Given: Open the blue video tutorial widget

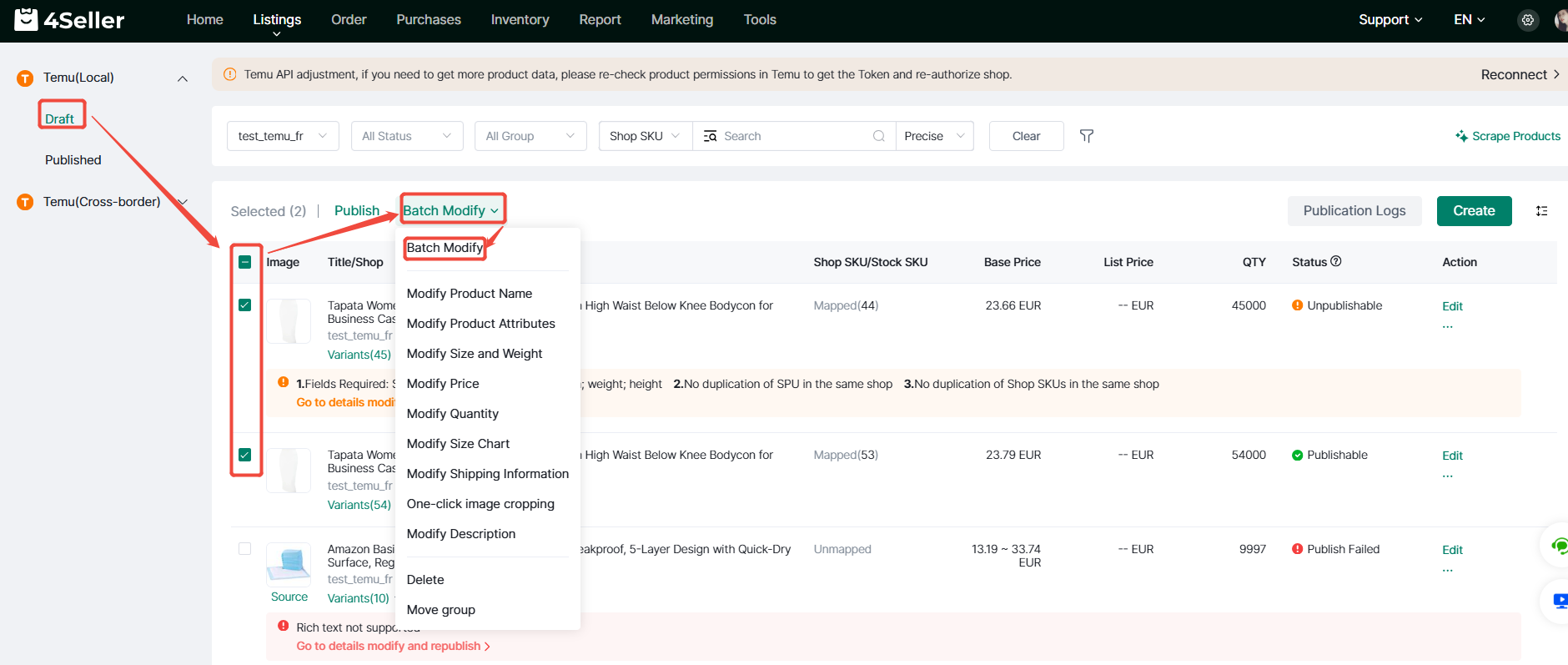Looking at the screenshot, I should 1560,601.
